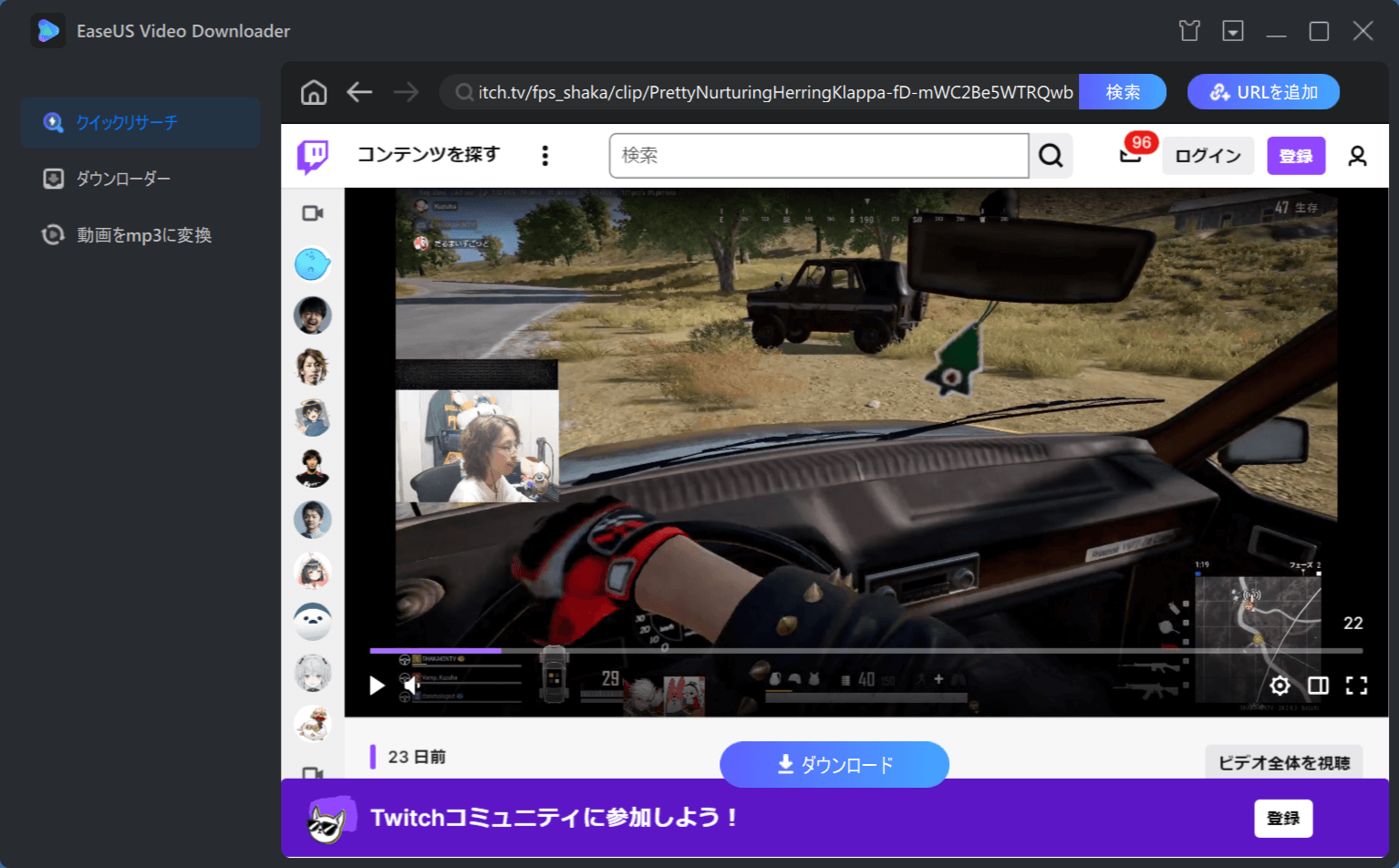Mute the video volume icon
The width and height of the screenshot is (1399, 868).
click(x=412, y=685)
